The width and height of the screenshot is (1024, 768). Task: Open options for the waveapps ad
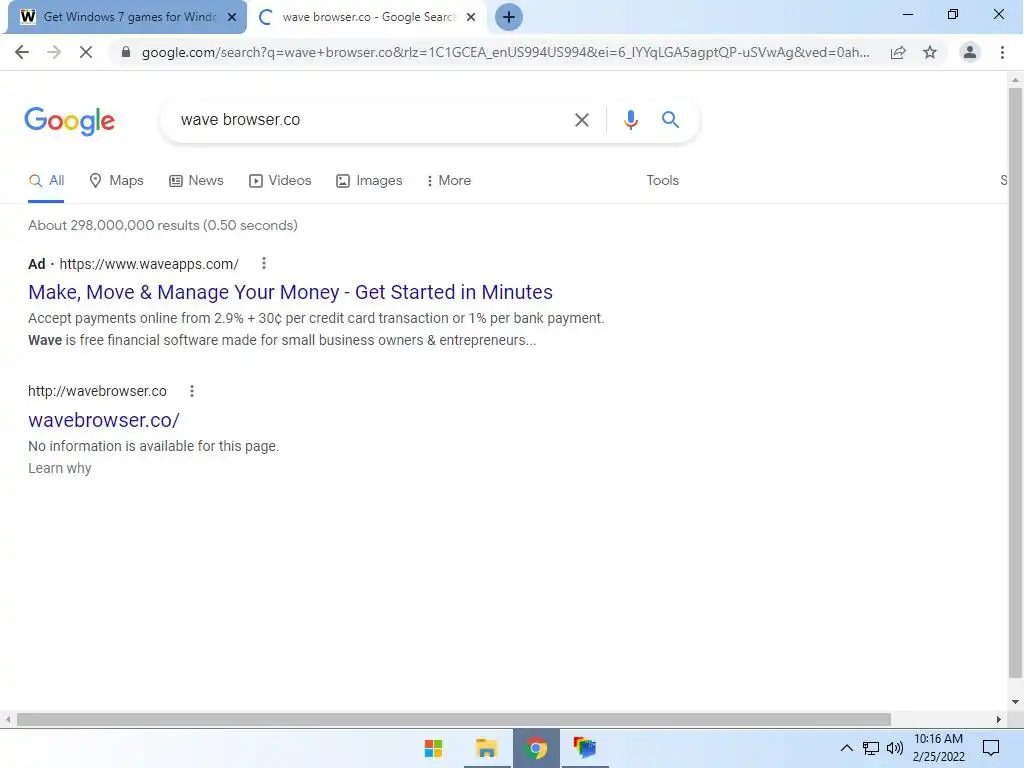pos(264,263)
